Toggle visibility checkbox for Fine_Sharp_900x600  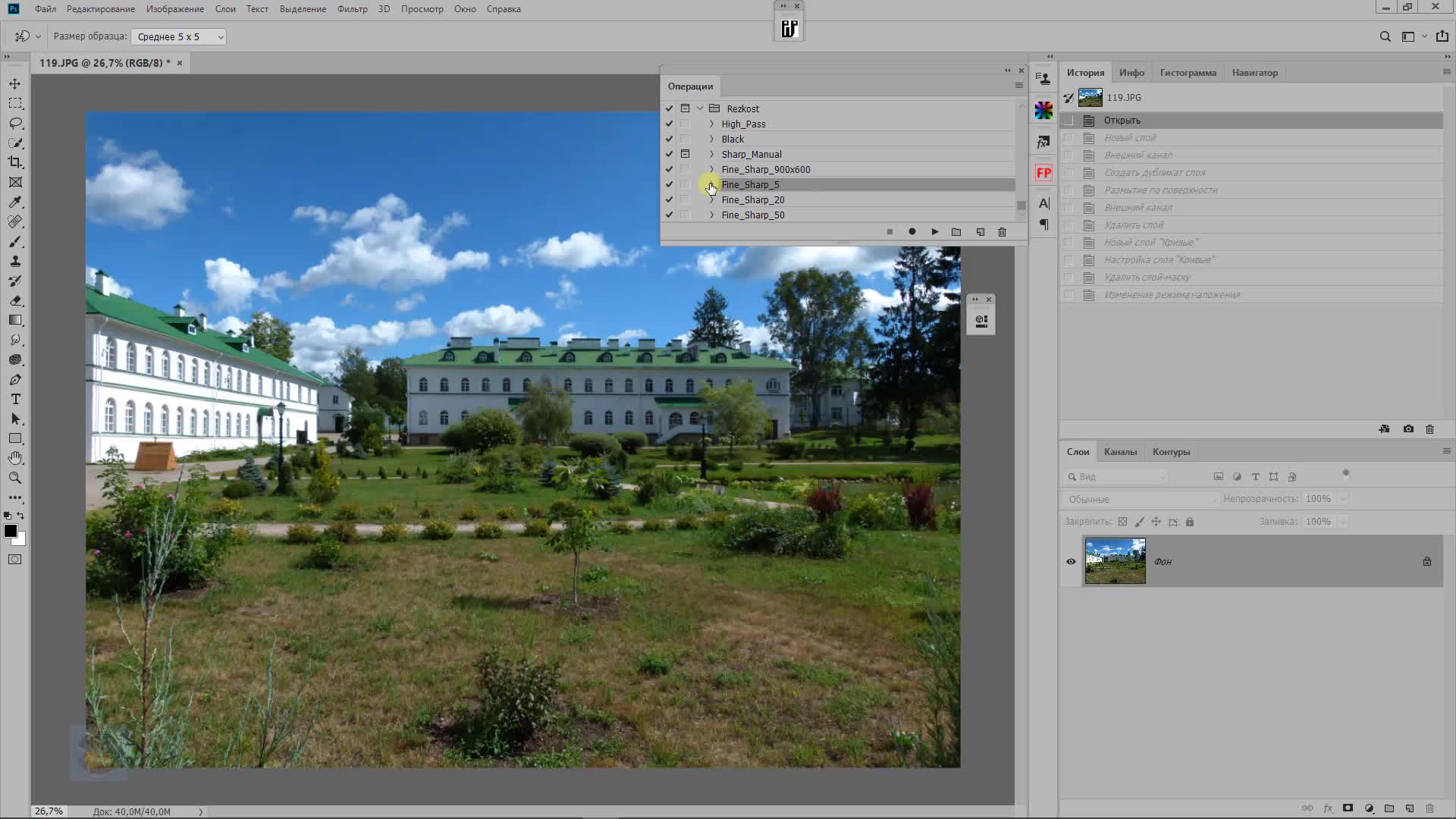[x=669, y=169]
